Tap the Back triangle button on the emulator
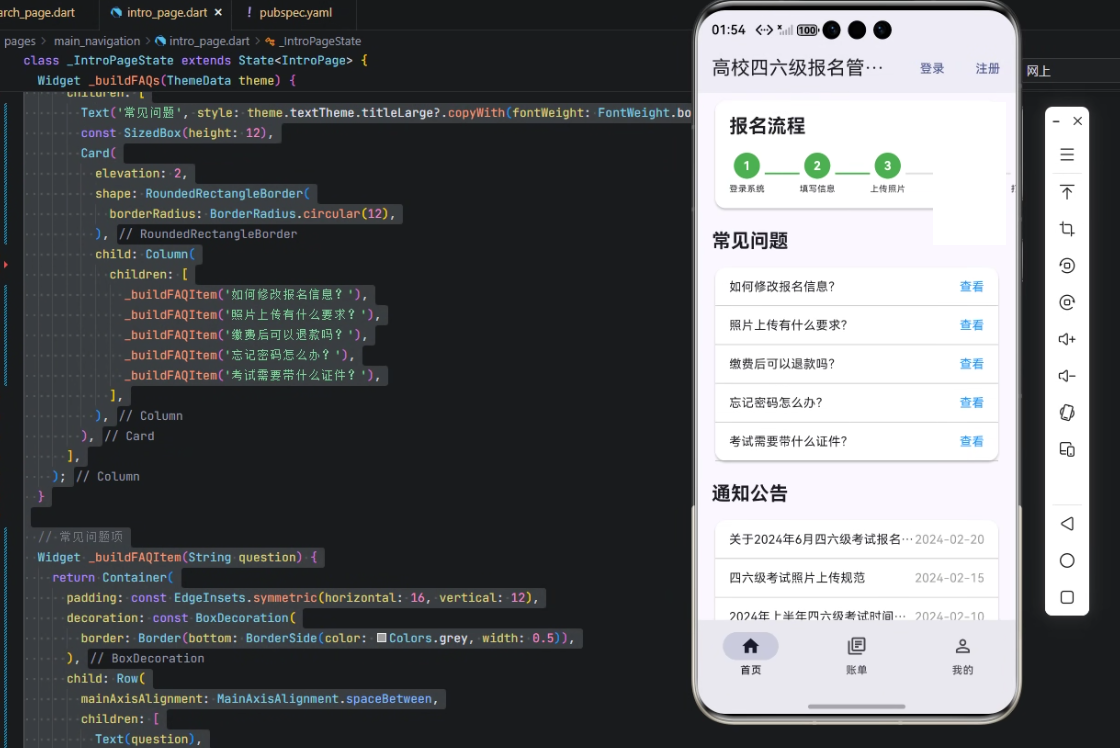 coord(1067,523)
